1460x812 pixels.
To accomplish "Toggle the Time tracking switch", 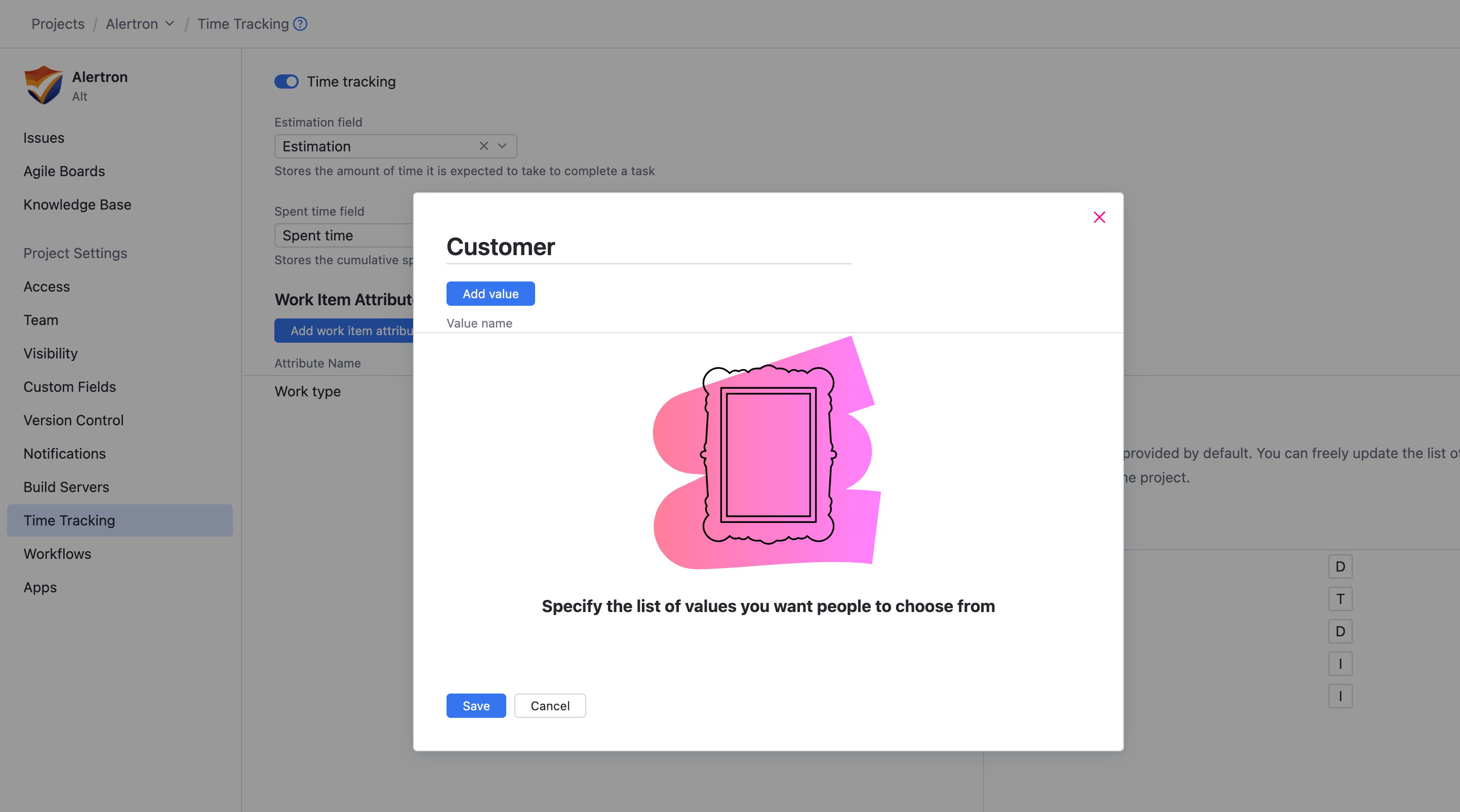I will pyautogui.click(x=286, y=82).
